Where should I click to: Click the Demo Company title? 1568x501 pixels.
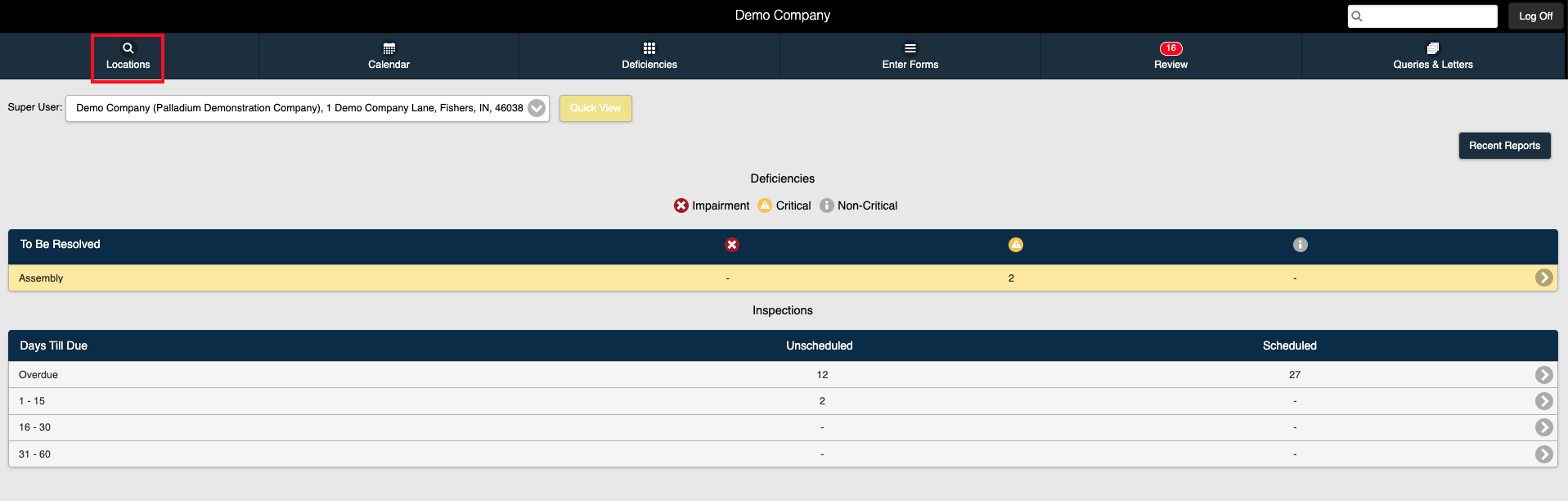tap(783, 15)
